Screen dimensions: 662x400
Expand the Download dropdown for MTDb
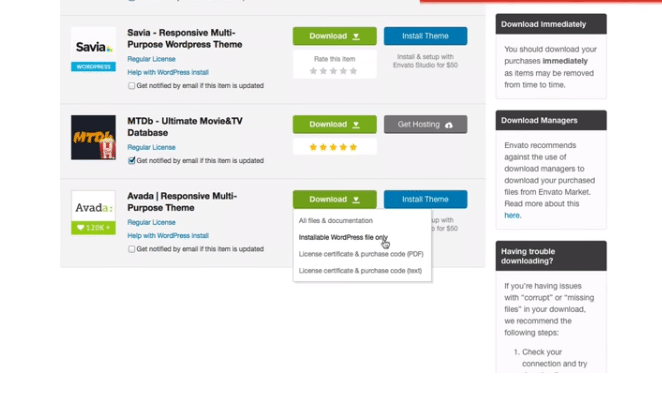pos(335,124)
